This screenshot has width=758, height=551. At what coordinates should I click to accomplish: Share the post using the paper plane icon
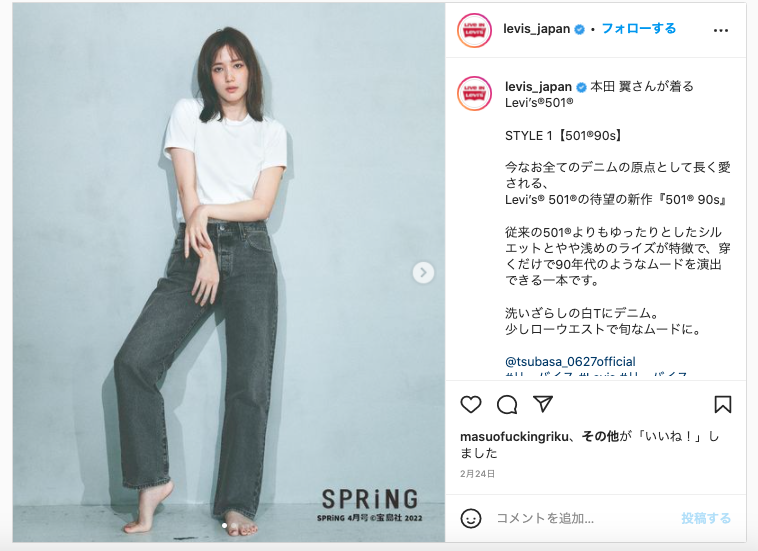click(543, 404)
